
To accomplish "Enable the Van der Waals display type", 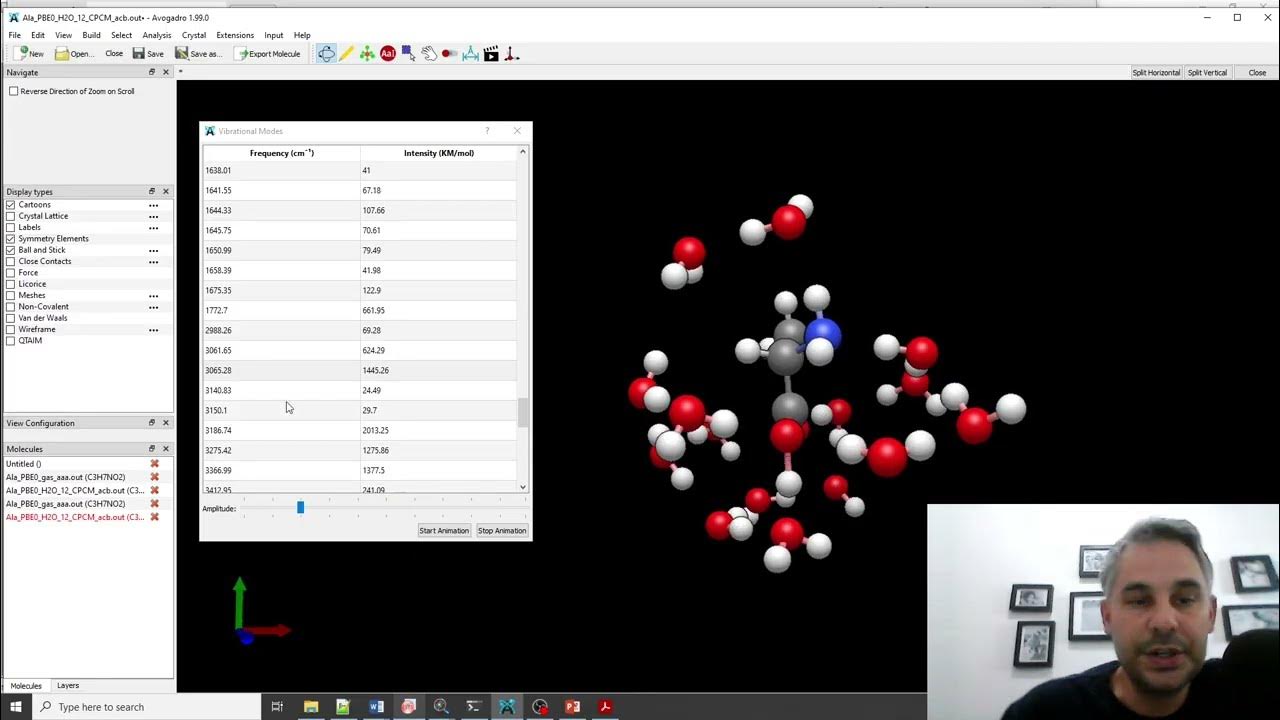I will [8, 318].
